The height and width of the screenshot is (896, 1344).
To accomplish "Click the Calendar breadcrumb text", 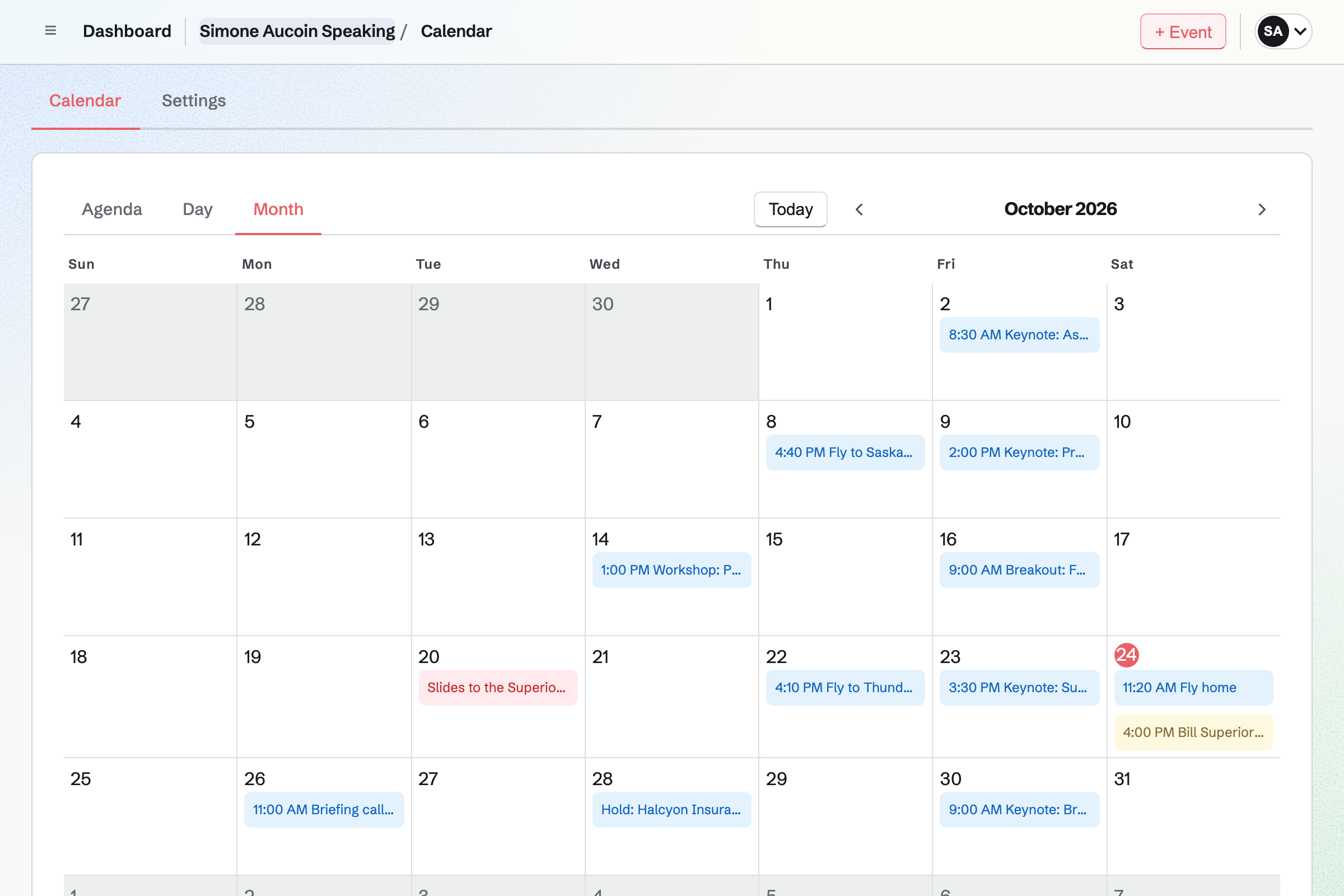I will tap(456, 31).
